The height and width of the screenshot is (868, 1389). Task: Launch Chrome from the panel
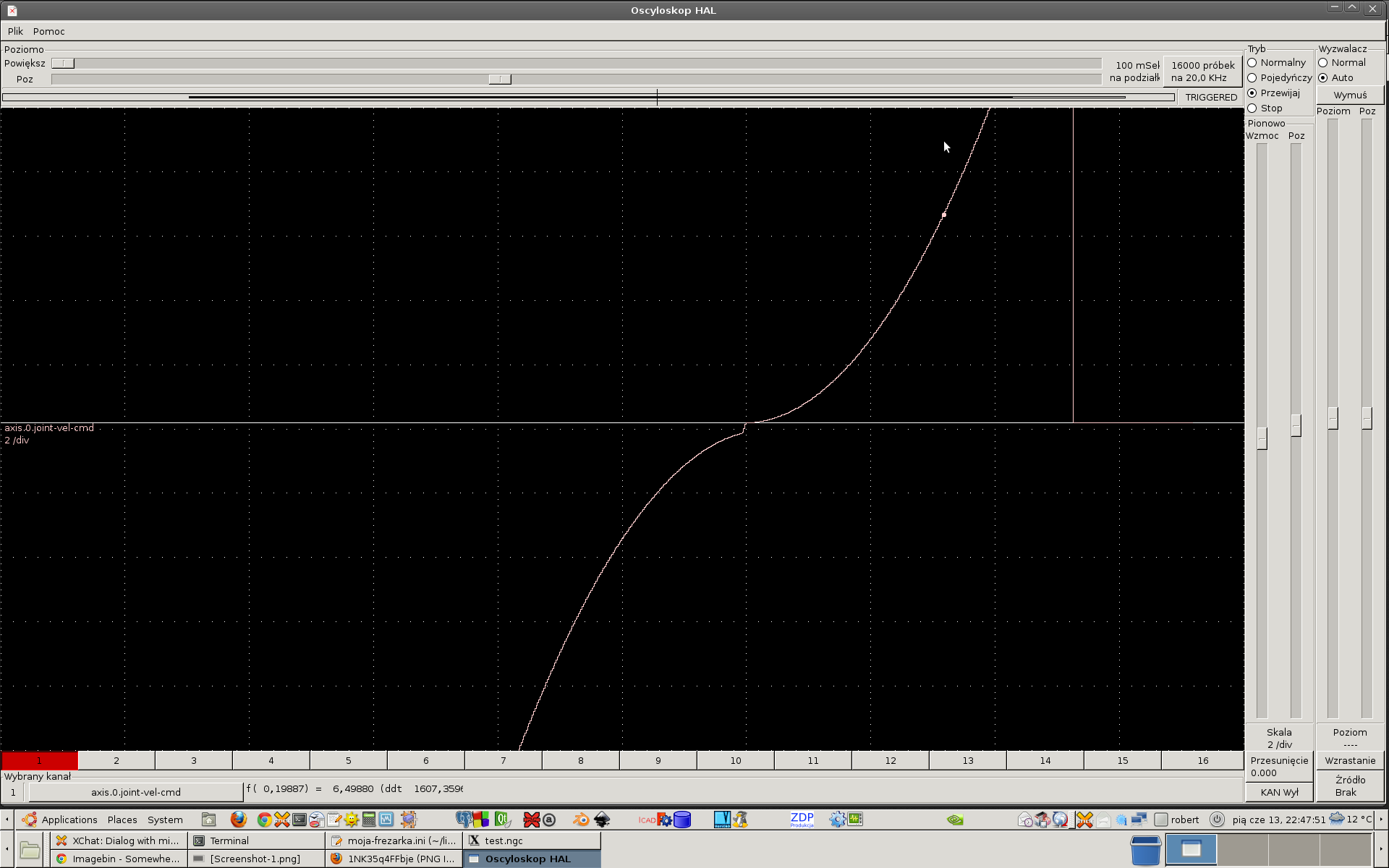tap(265, 820)
